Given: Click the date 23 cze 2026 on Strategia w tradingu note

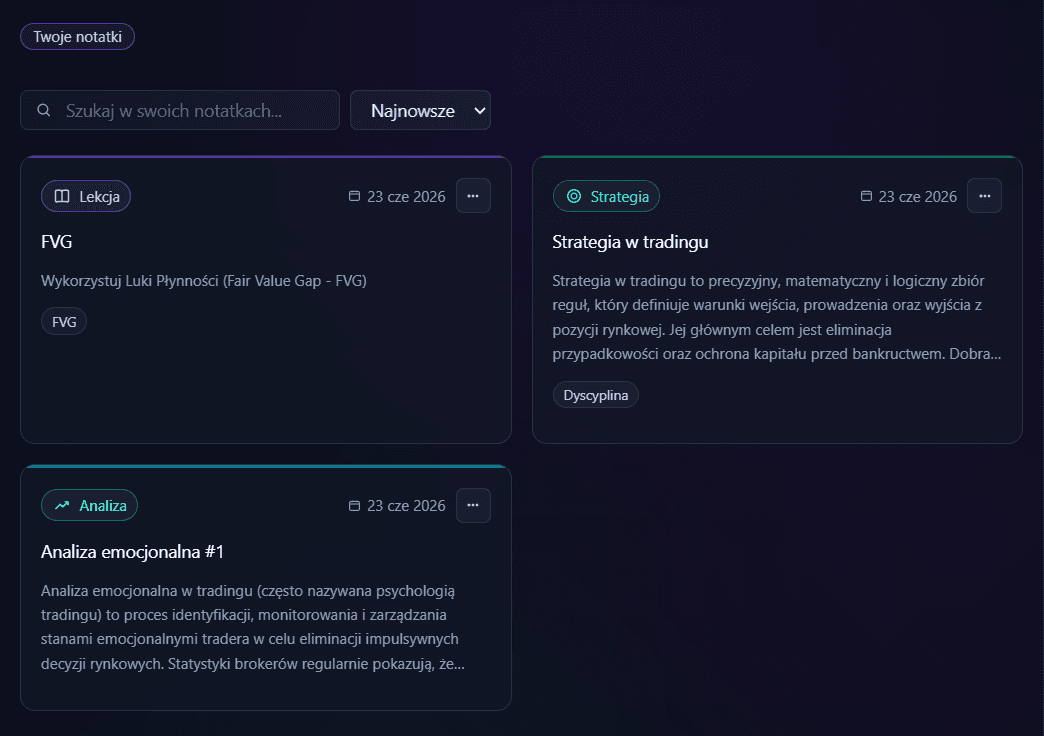Looking at the screenshot, I should click(x=917, y=196).
